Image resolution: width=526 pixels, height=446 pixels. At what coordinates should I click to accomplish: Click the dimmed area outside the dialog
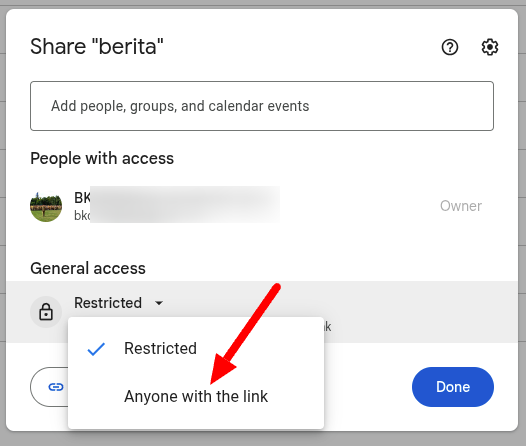(x=522, y=221)
